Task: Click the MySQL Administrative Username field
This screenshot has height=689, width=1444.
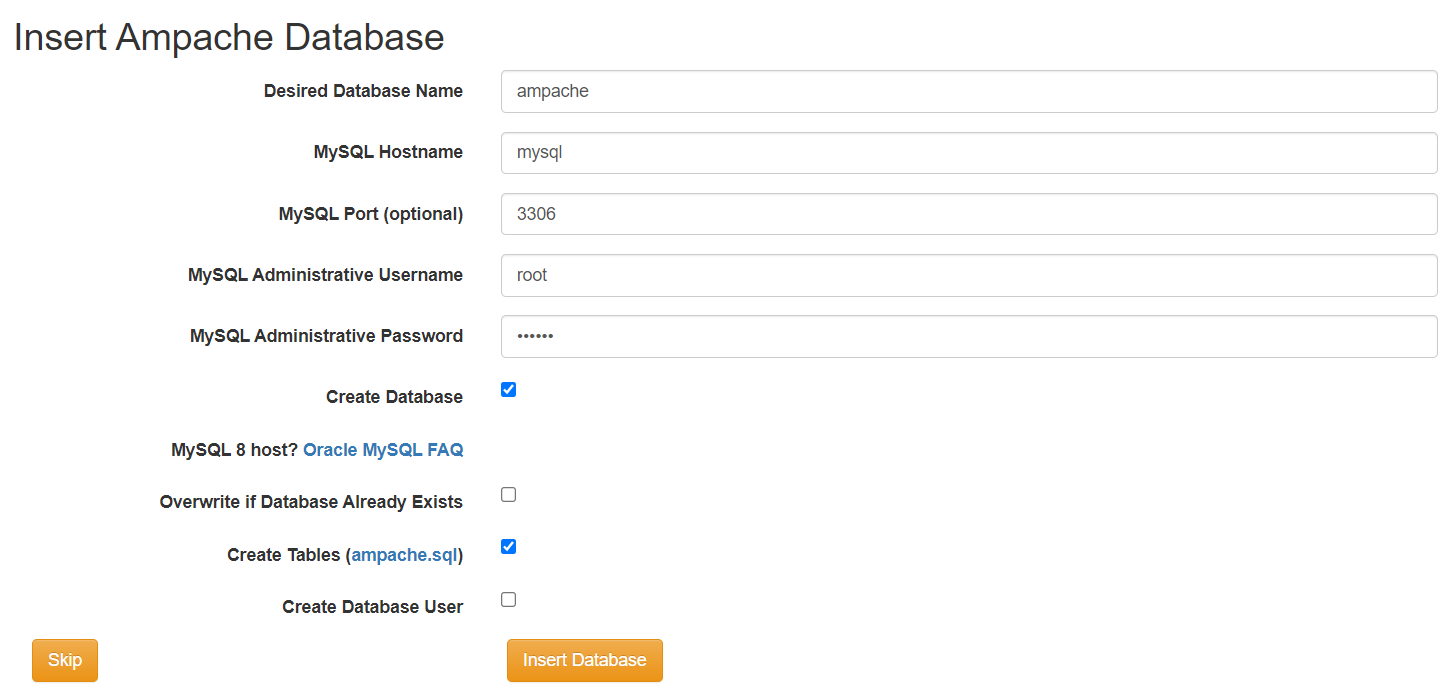Action: 969,275
